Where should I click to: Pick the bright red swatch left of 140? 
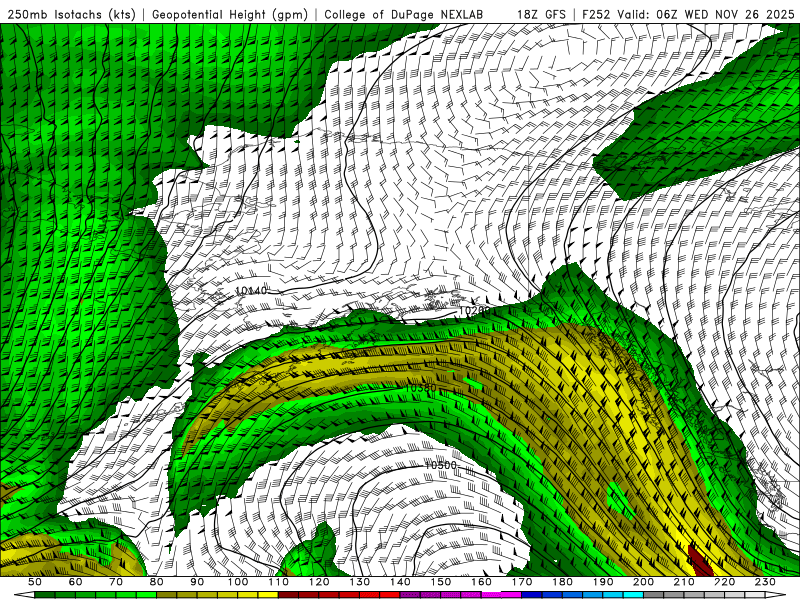pyautogui.click(x=390, y=595)
